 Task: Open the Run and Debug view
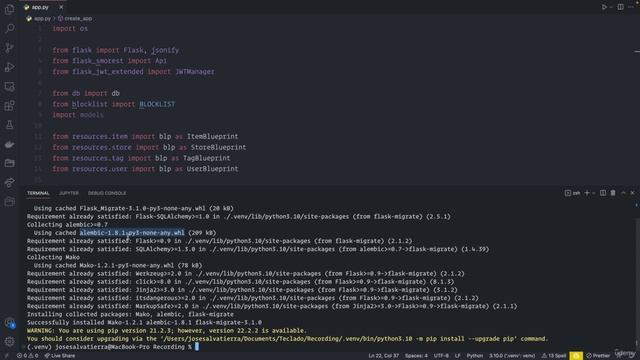click(9, 67)
